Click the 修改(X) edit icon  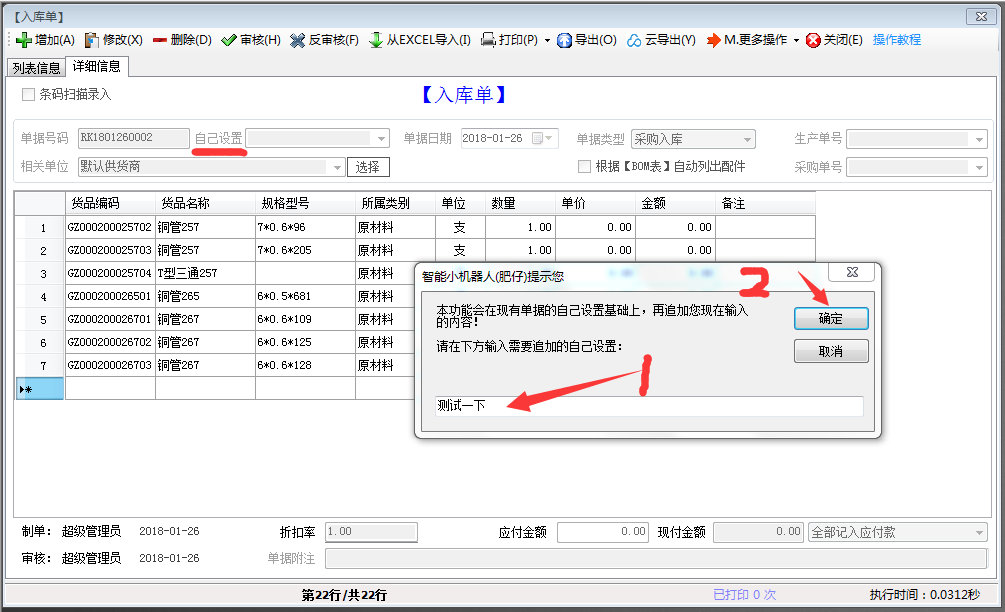(92, 40)
